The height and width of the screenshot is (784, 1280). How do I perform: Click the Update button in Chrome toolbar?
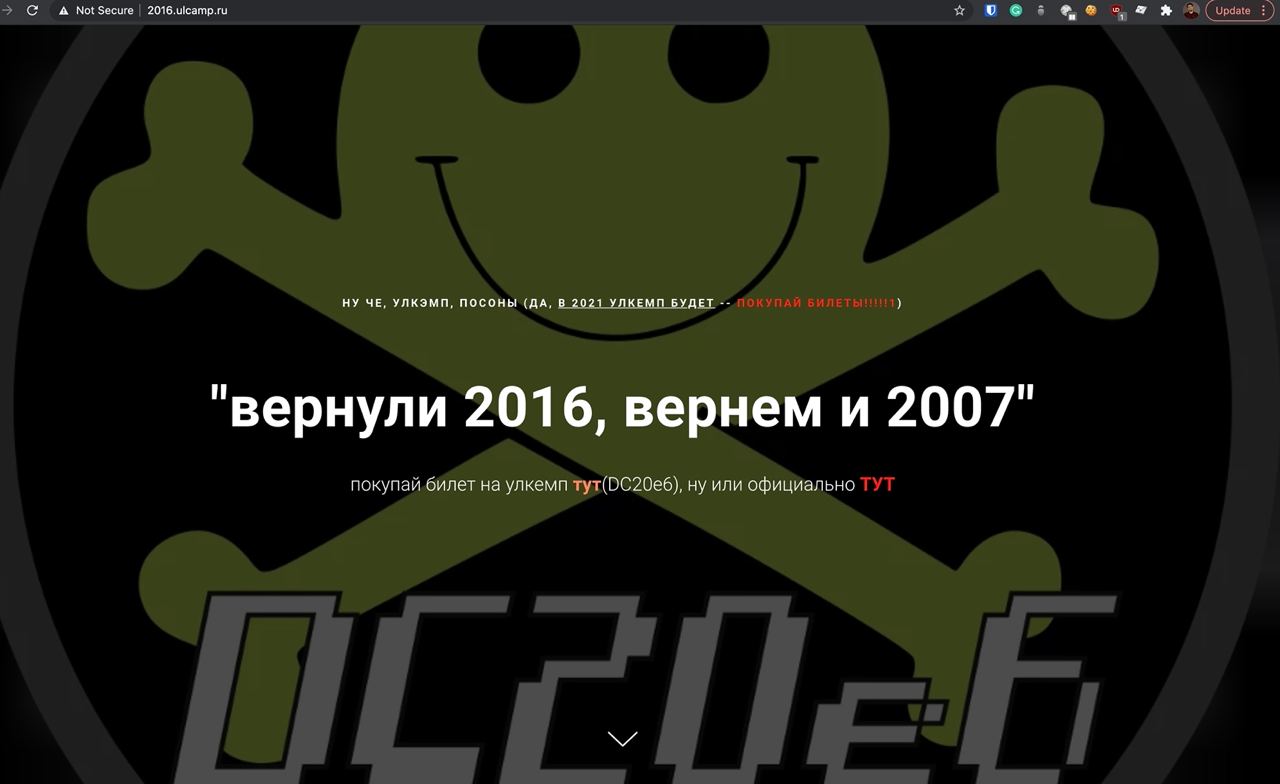[1232, 10]
